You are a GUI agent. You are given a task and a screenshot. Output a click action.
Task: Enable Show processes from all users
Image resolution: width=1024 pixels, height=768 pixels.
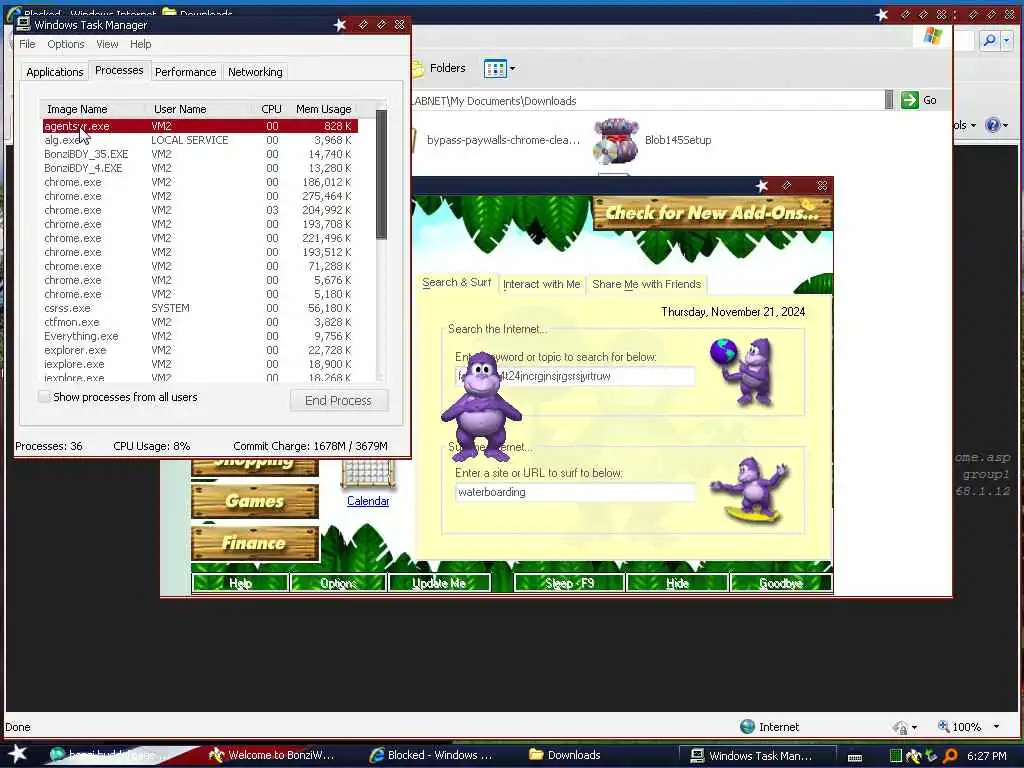coord(44,397)
